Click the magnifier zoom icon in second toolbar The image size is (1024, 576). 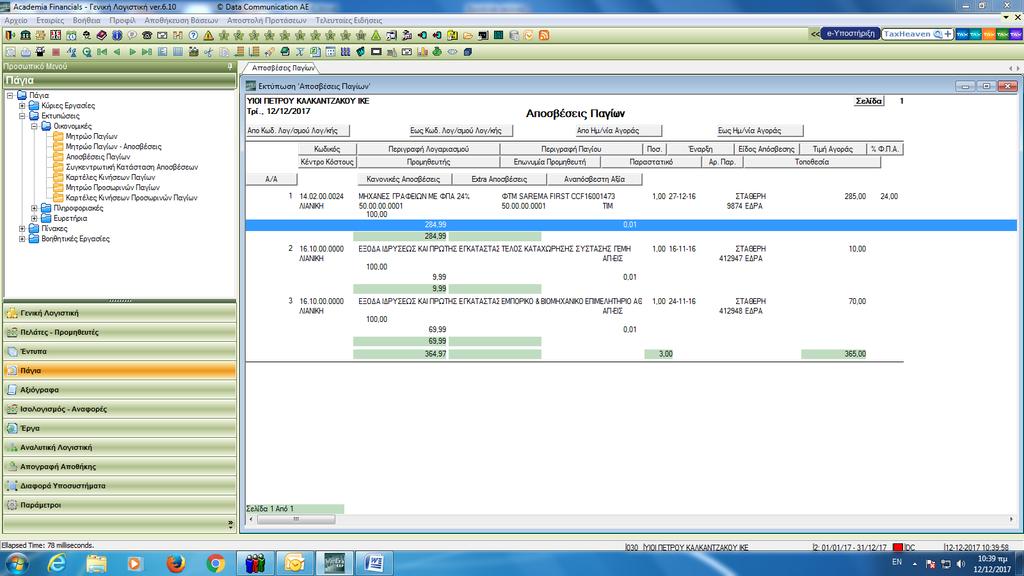87,52
